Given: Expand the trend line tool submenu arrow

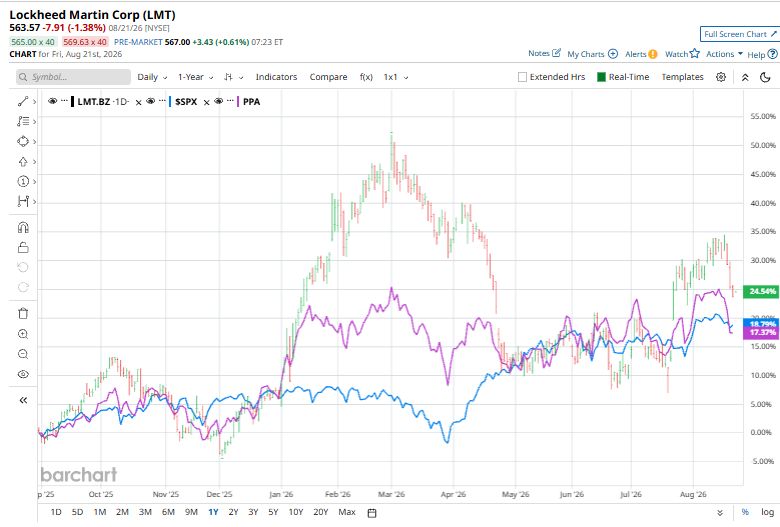Looking at the screenshot, I should (x=34, y=102).
